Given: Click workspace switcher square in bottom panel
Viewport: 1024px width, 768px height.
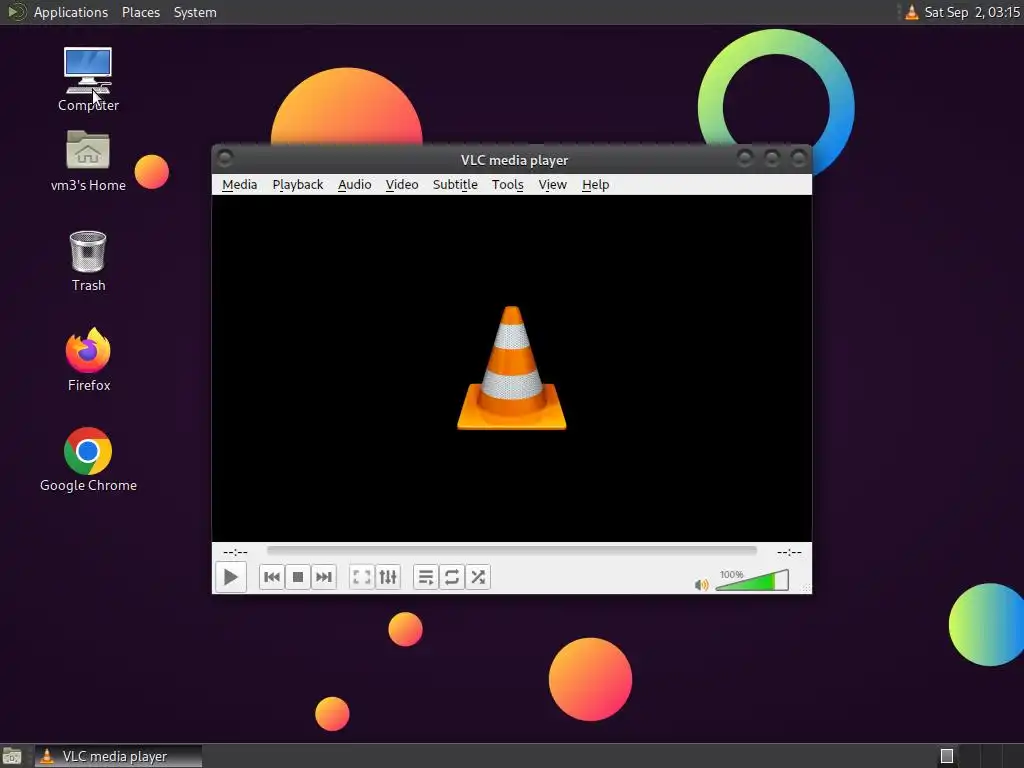Looking at the screenshot, I should [x=947, y=756].
